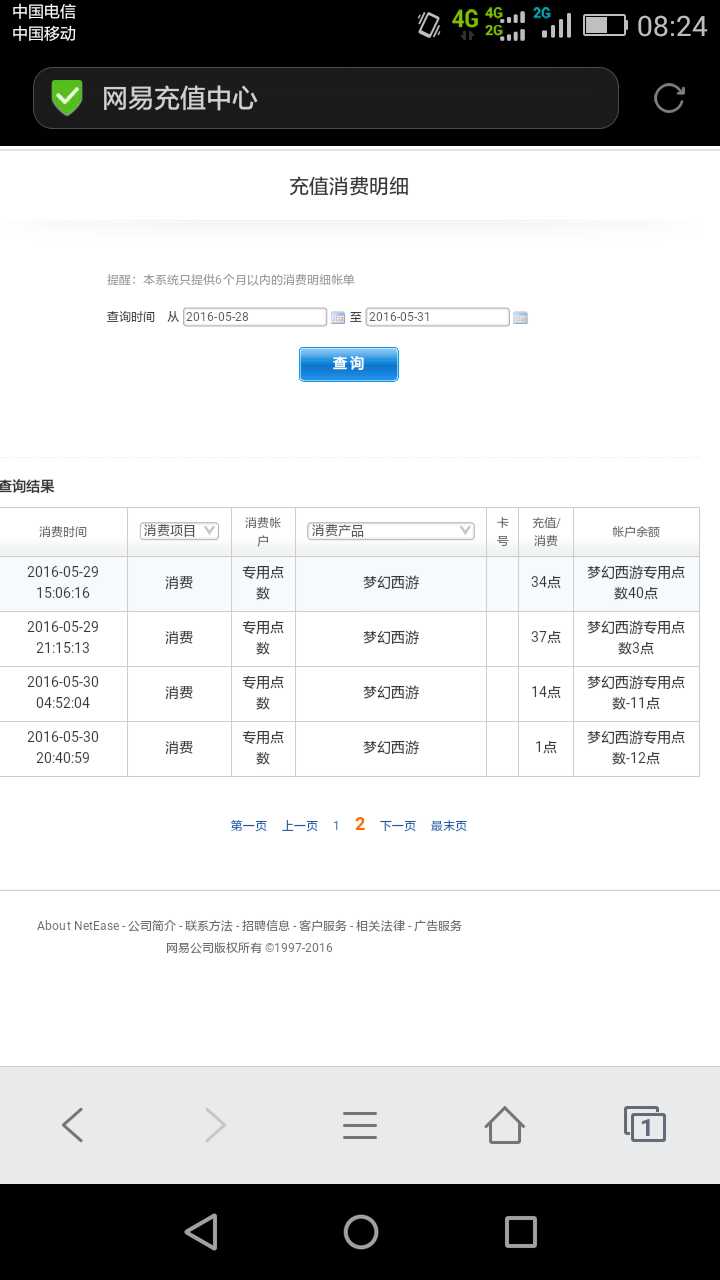Screen dimensions: 720x1280
Task: Go to 第一页 first page
Action: (x=249, y=826)
